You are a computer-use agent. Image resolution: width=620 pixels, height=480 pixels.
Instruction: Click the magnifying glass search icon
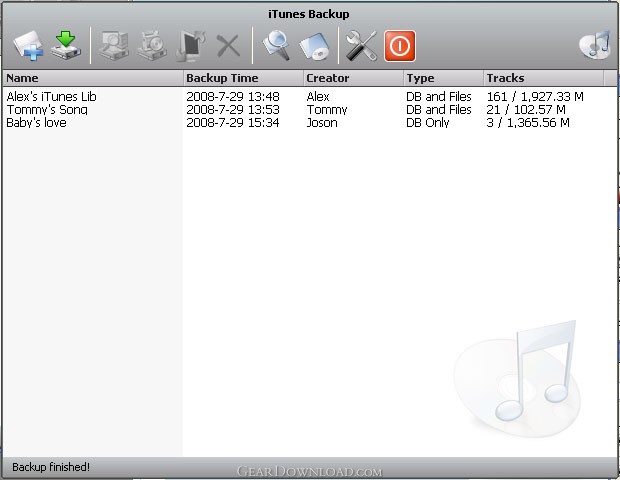pos(276,46)
